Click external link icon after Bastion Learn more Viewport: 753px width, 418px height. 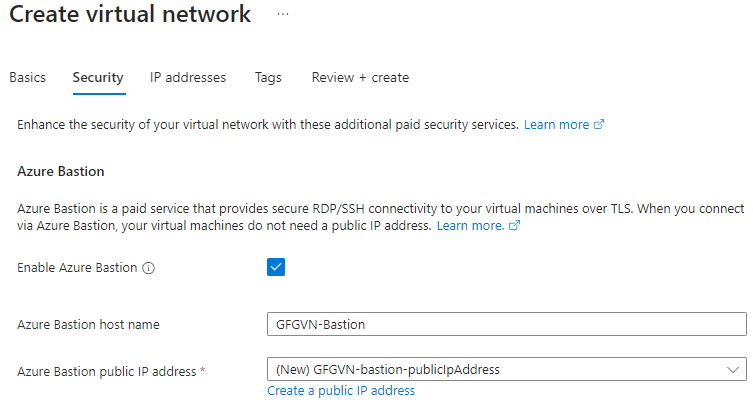[514, 225]
